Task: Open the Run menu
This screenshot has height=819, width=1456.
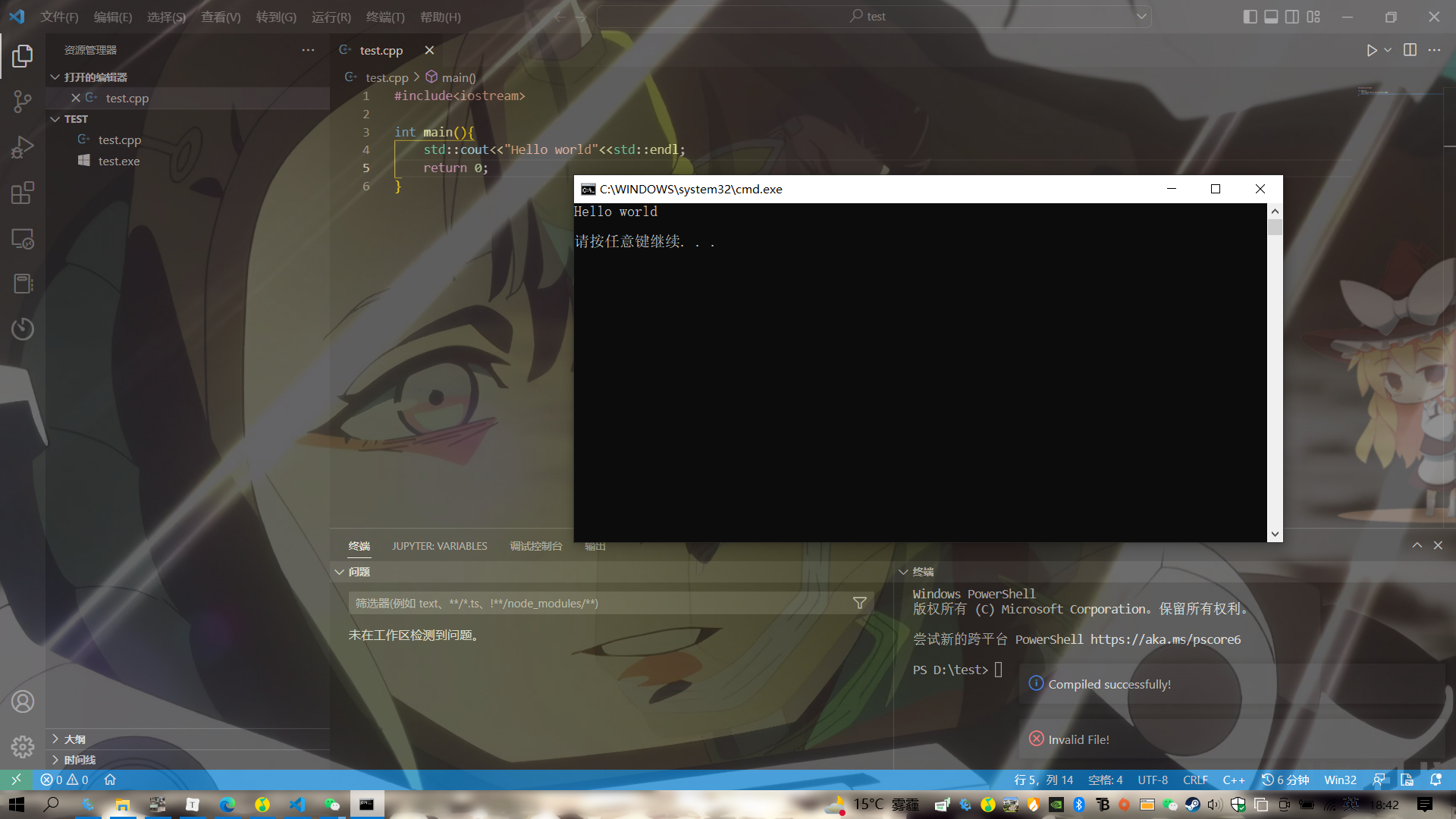Action: (331, 17)
